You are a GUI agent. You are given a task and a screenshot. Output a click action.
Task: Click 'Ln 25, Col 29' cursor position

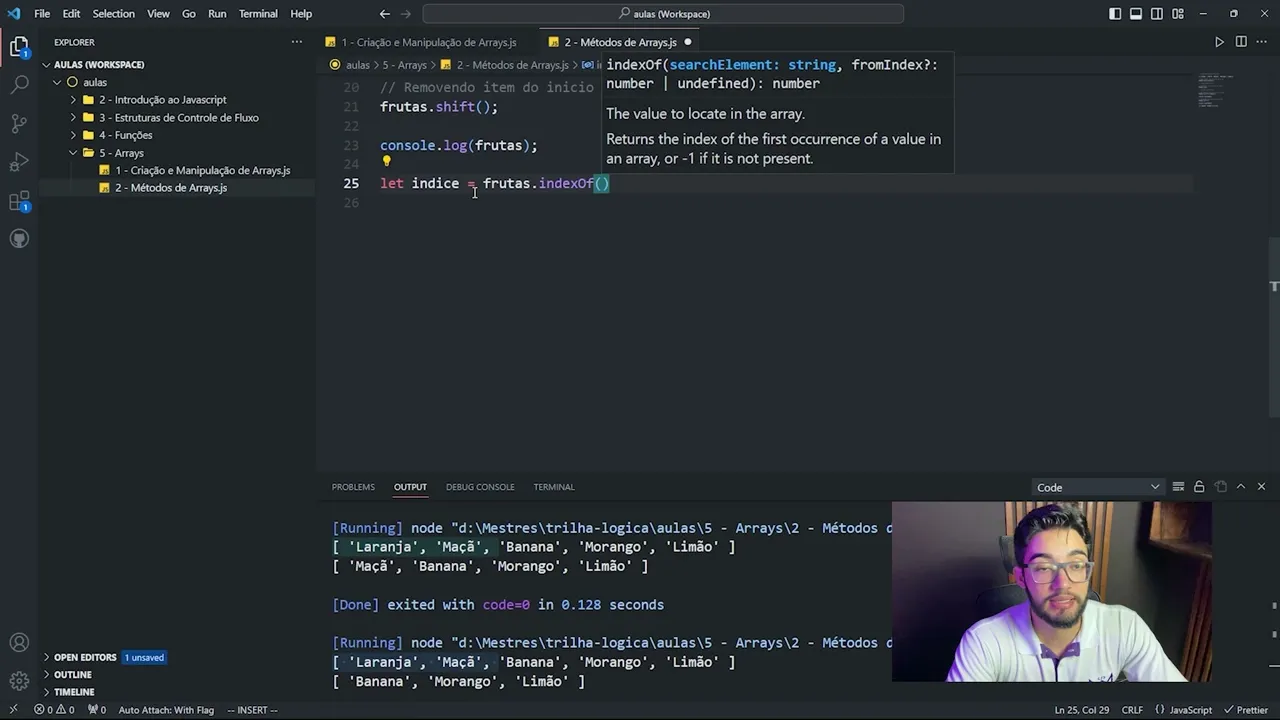pos(1081,710)
